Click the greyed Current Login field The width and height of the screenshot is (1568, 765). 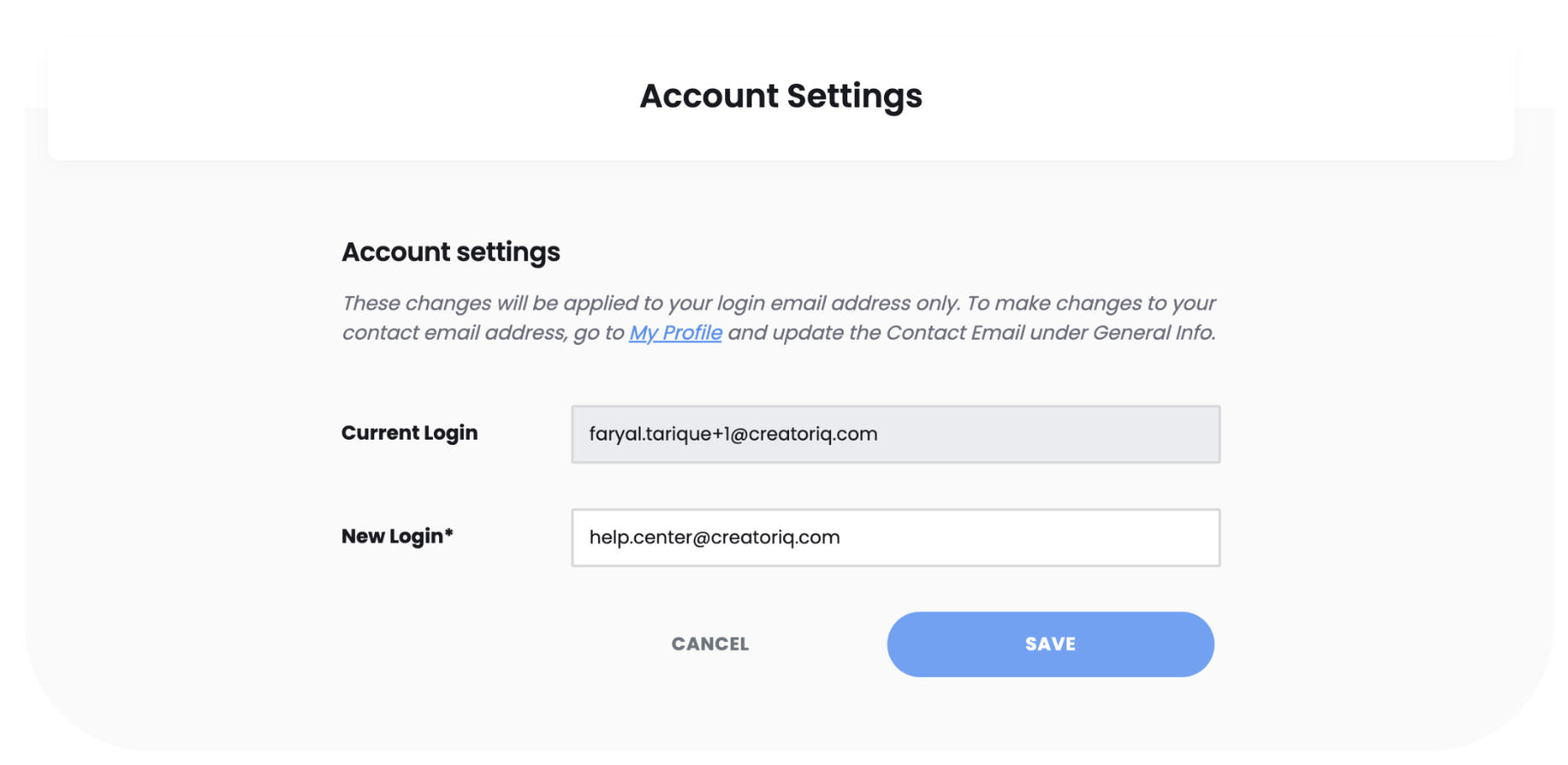point(896,435)
